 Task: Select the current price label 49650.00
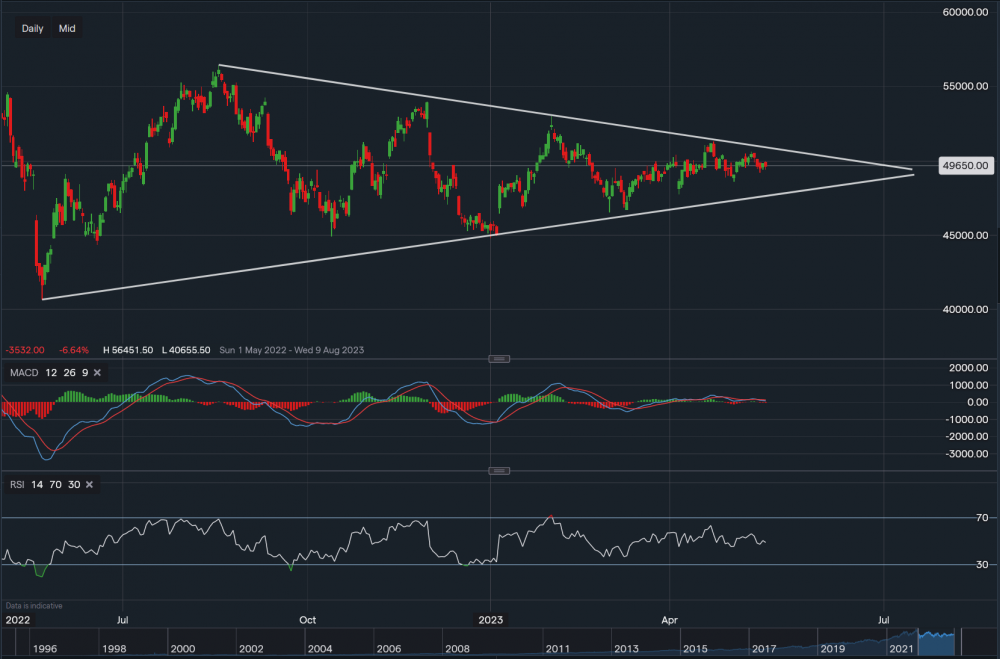click(966, 166)
